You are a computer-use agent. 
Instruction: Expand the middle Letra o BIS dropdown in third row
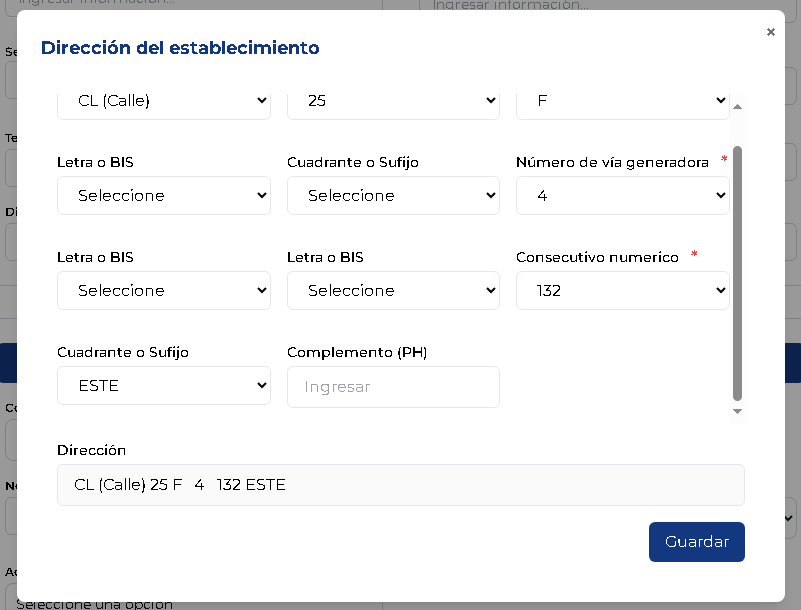(x=393, y=291)
